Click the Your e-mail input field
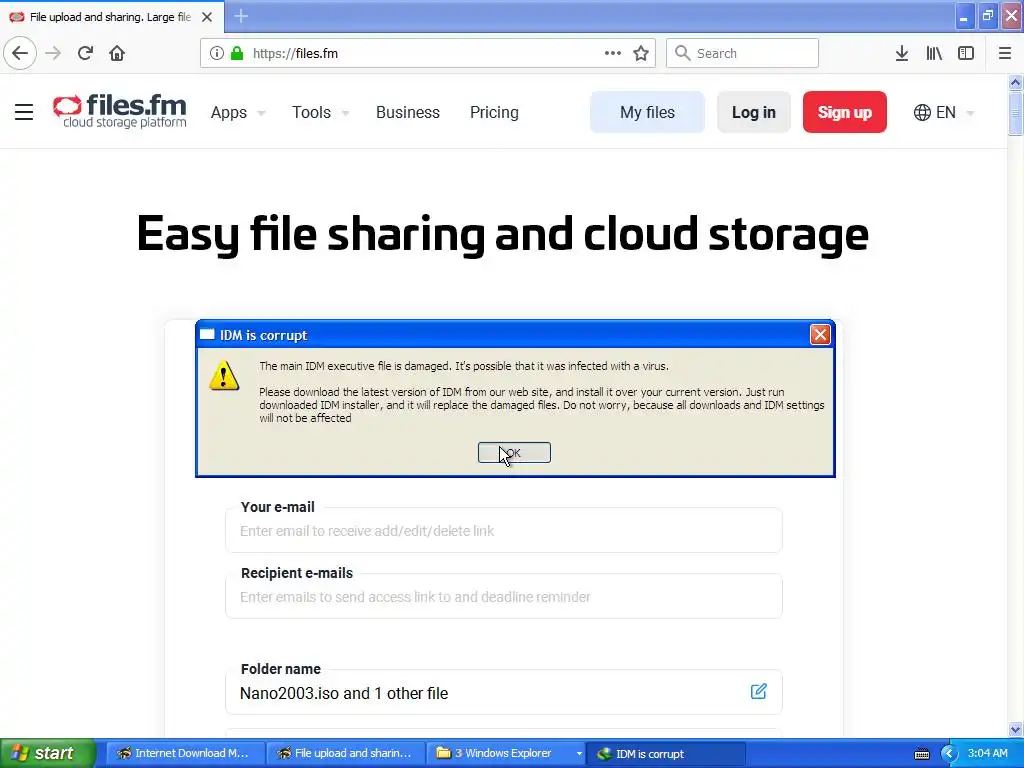The height and width of the screenshot is (768, 1024). coord(504,531)
